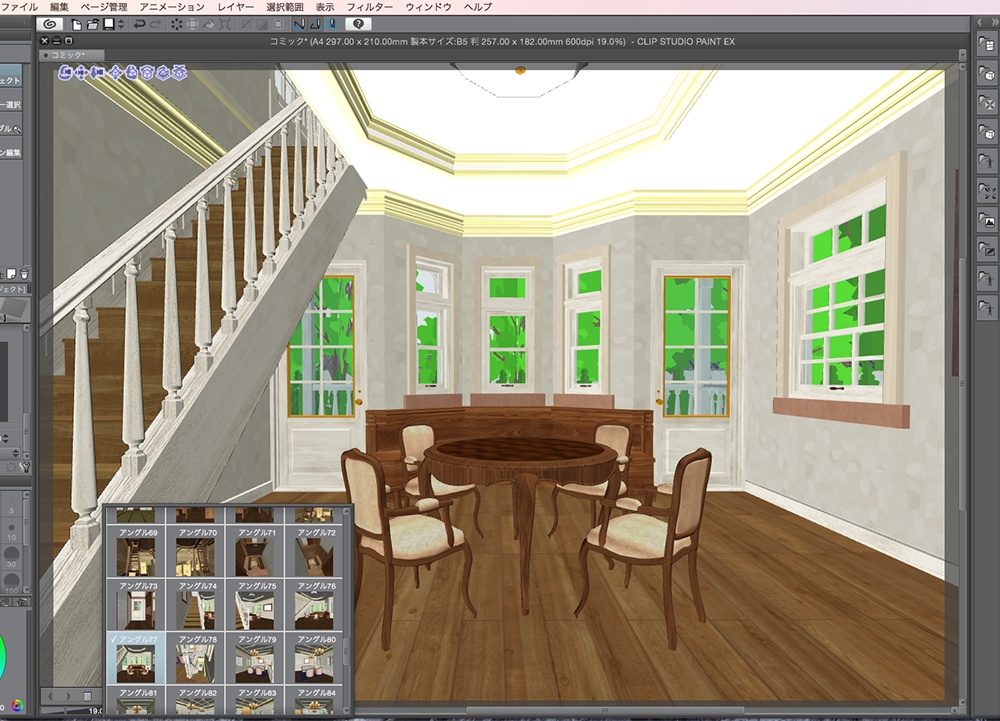Open the アニメーション menu
This screenshot has width=1000, height=721.
pos(172,7)
